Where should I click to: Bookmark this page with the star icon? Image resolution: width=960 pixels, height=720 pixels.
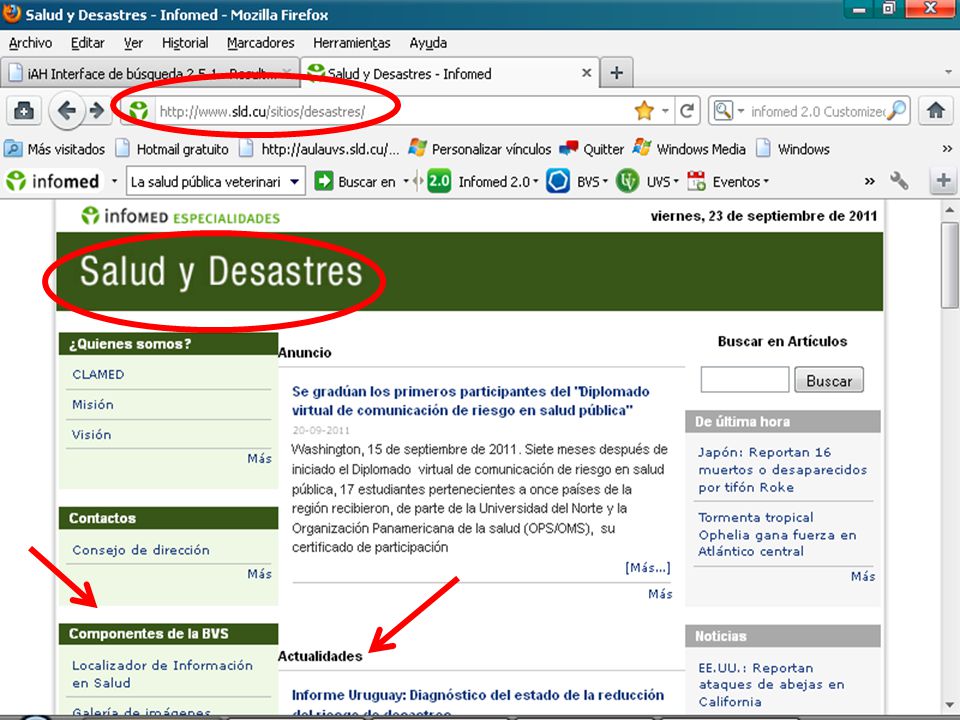[644, 111]
